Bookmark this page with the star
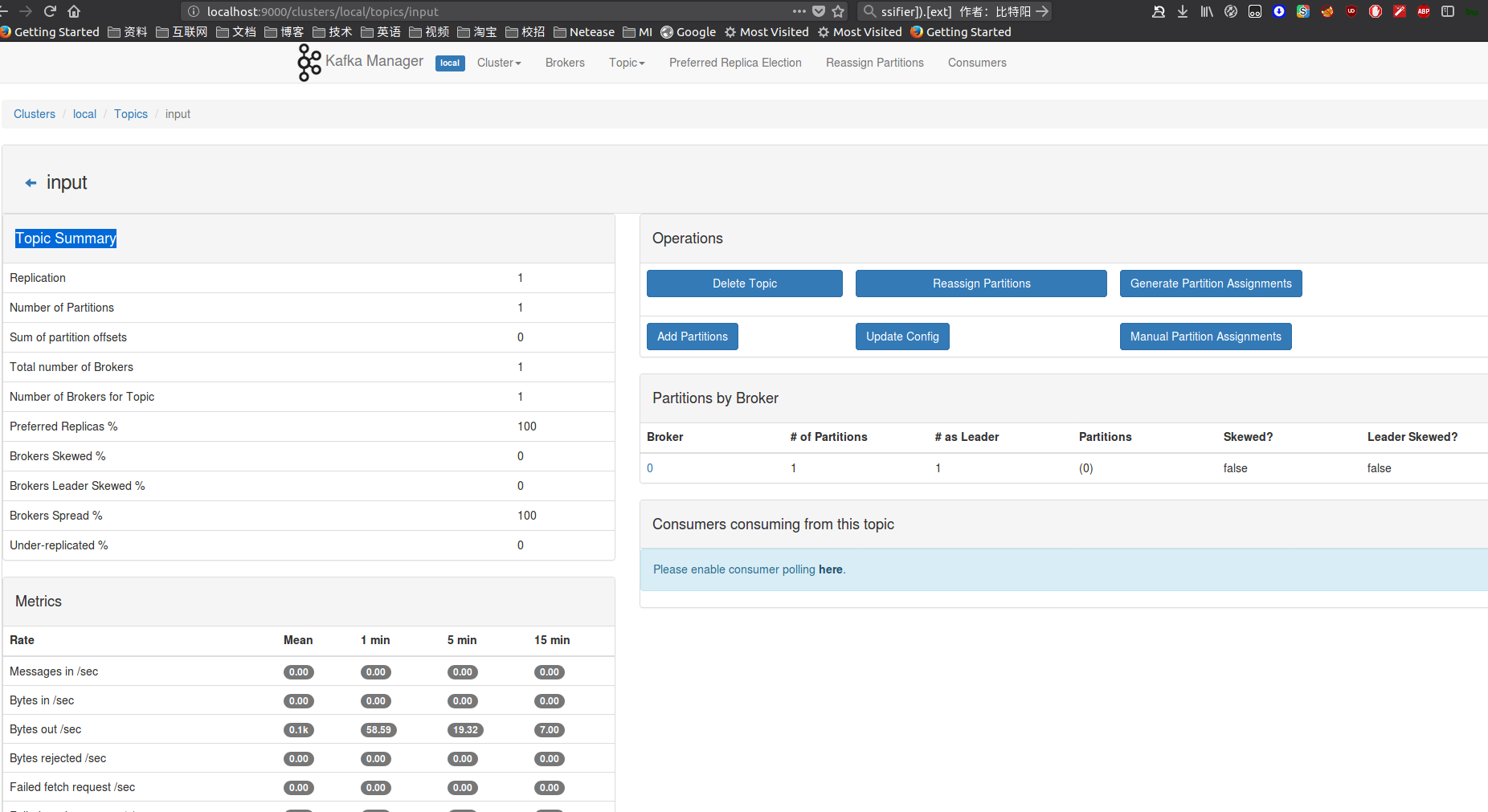This screenshot has height=812, width=1488. (x=838, y=11)
